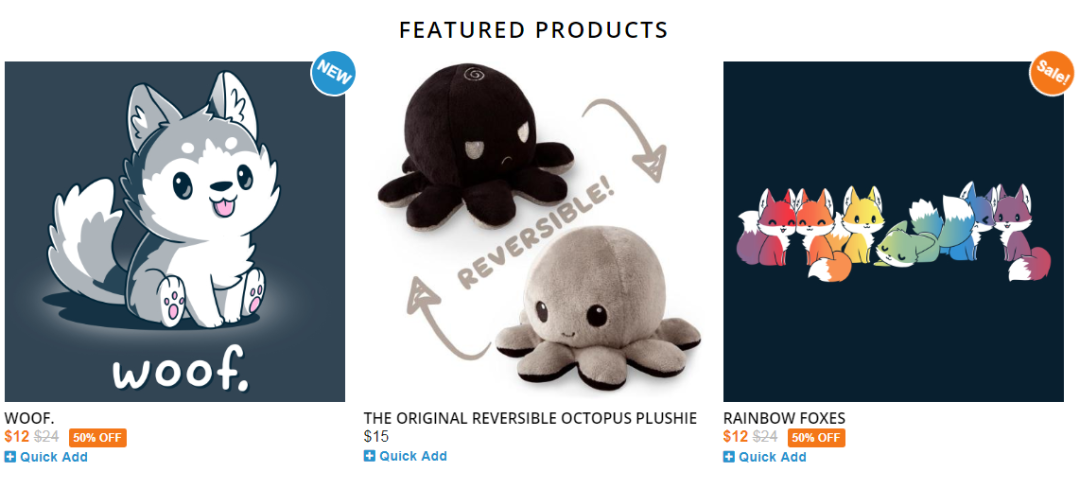Open the Rainbow Foxes shirt image

coord(893,231)
